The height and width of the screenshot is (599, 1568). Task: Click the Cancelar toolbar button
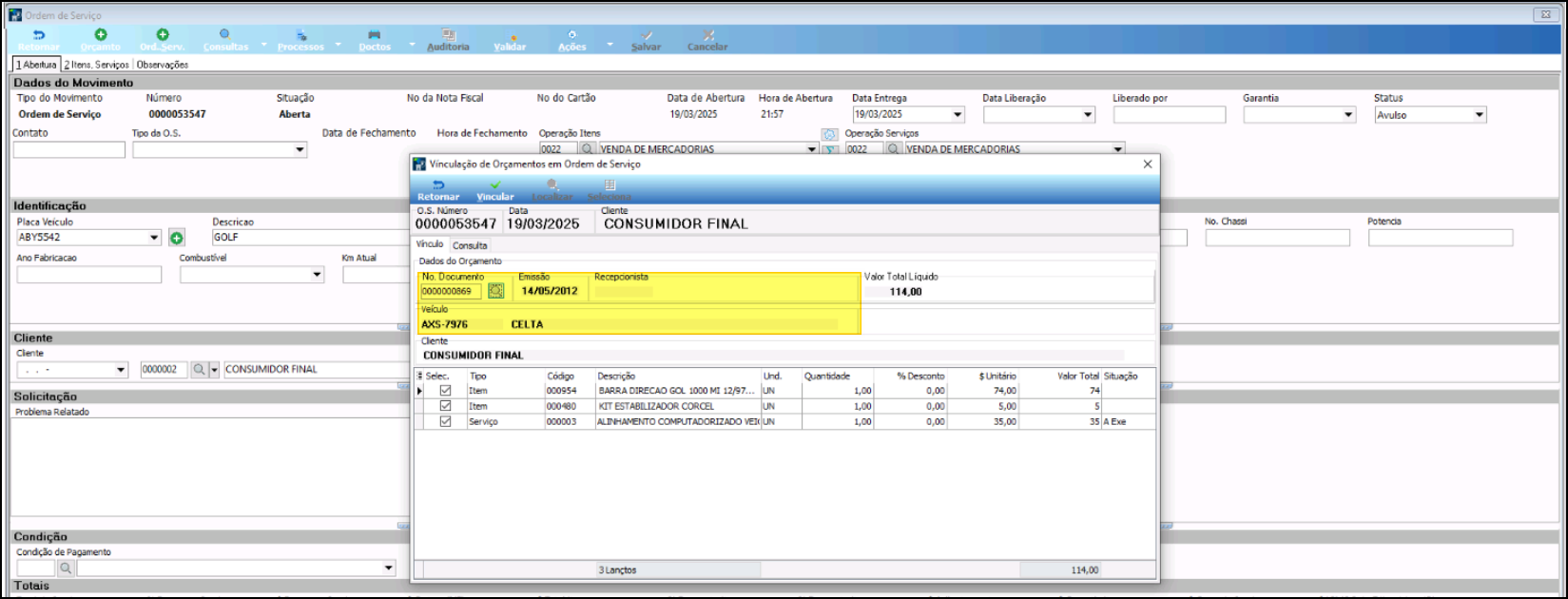coord(708,40)
